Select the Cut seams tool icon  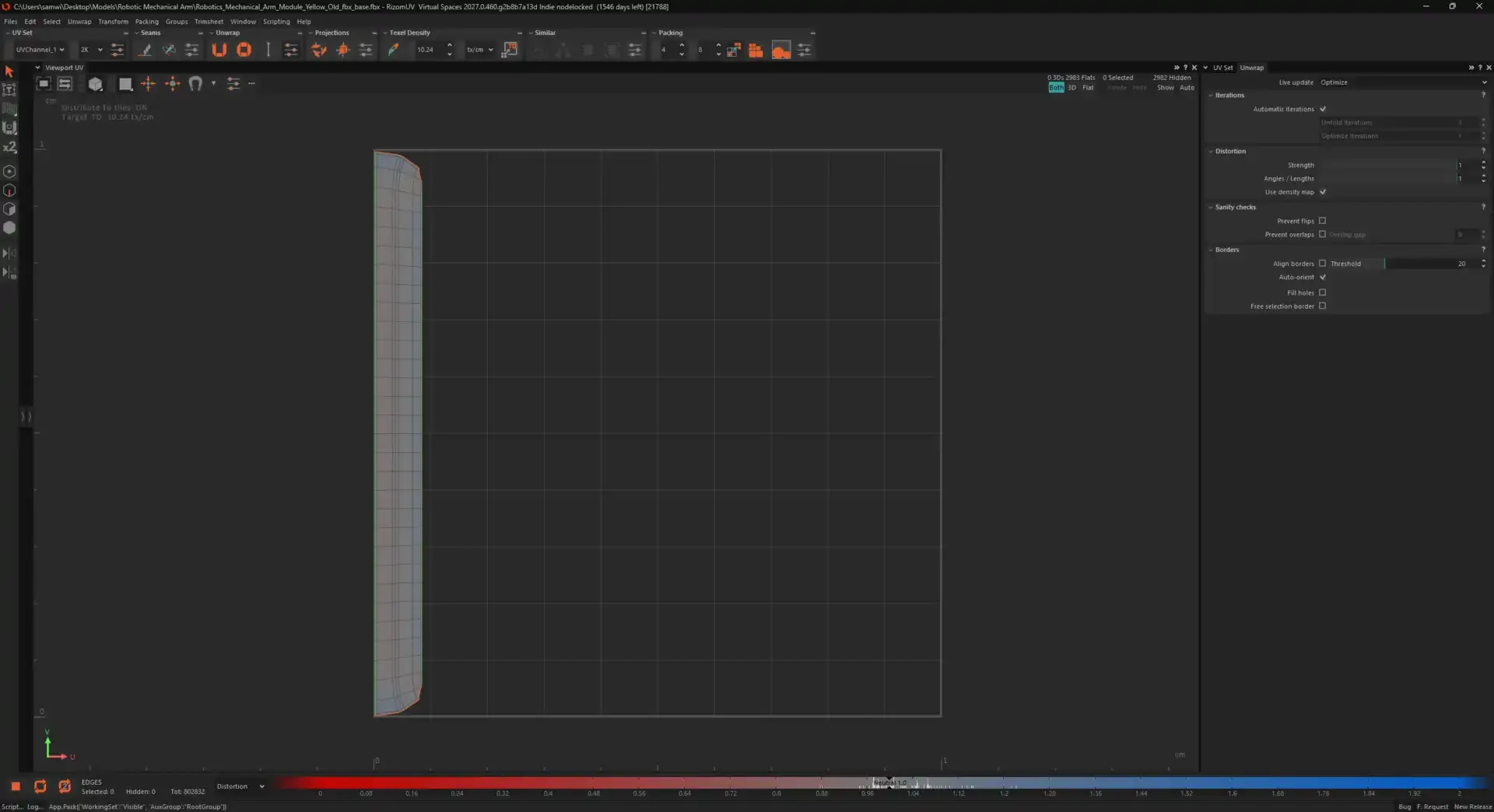pyautogui.click(x=145, y=50)
